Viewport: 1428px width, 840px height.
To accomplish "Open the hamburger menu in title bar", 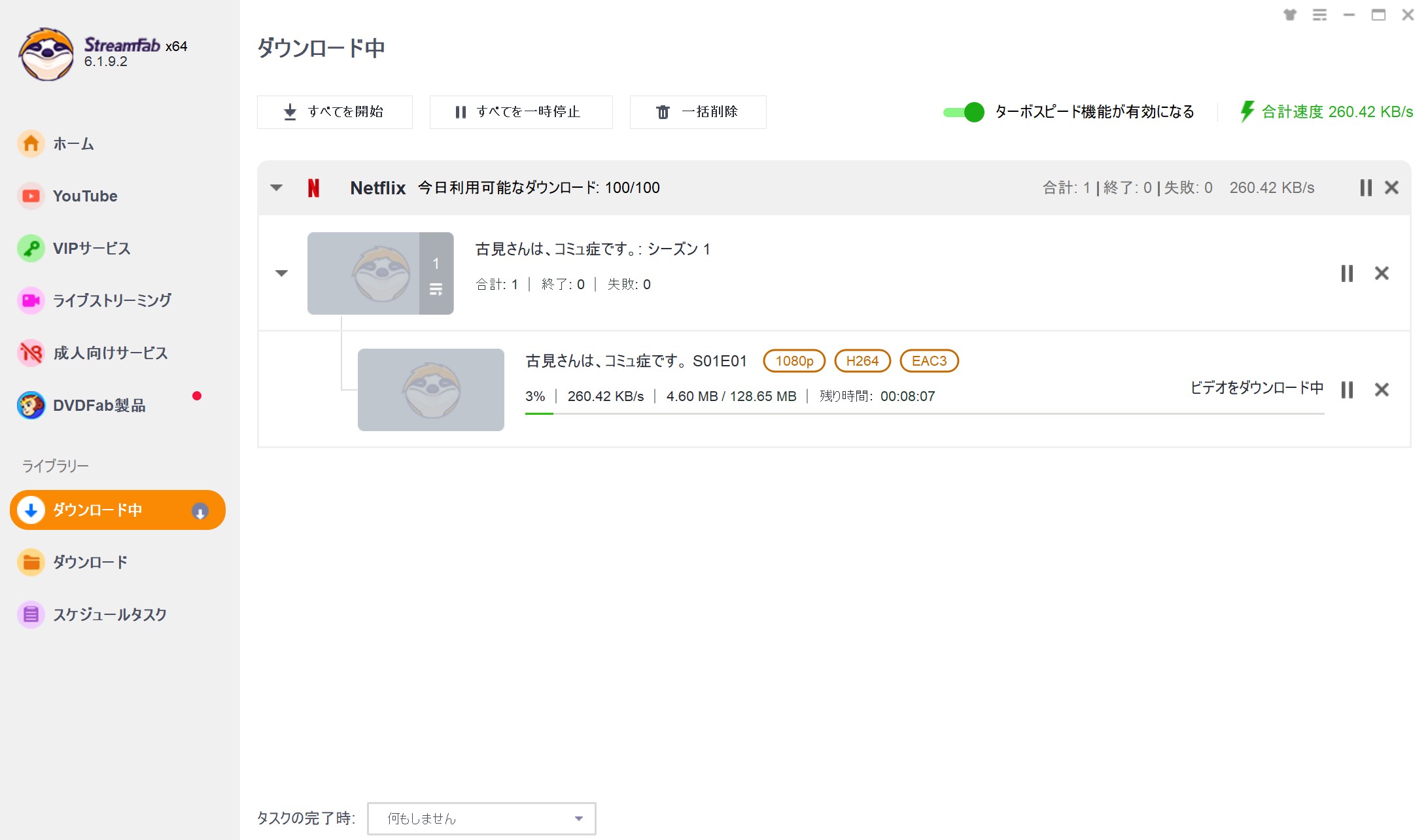I will (1319, 14).
